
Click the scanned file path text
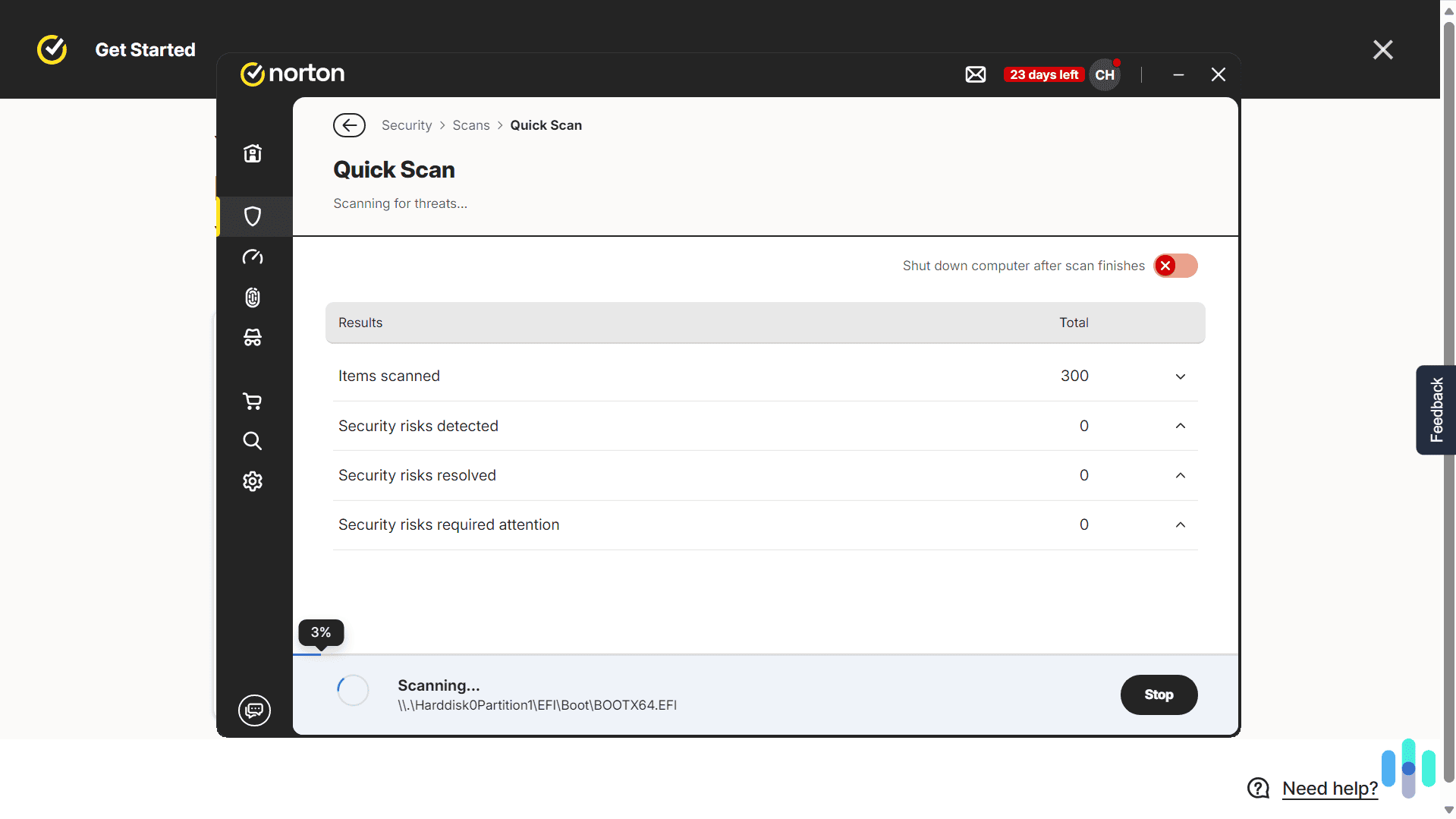pyautogui.click(x=537, y=705)
